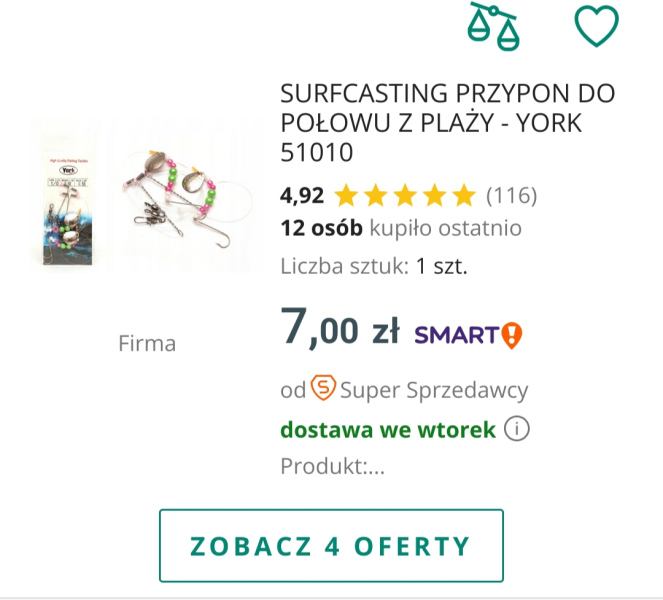Click the delivery info circle icon
663x600 pixels.
pyautogui.click(x=516, y=430)
